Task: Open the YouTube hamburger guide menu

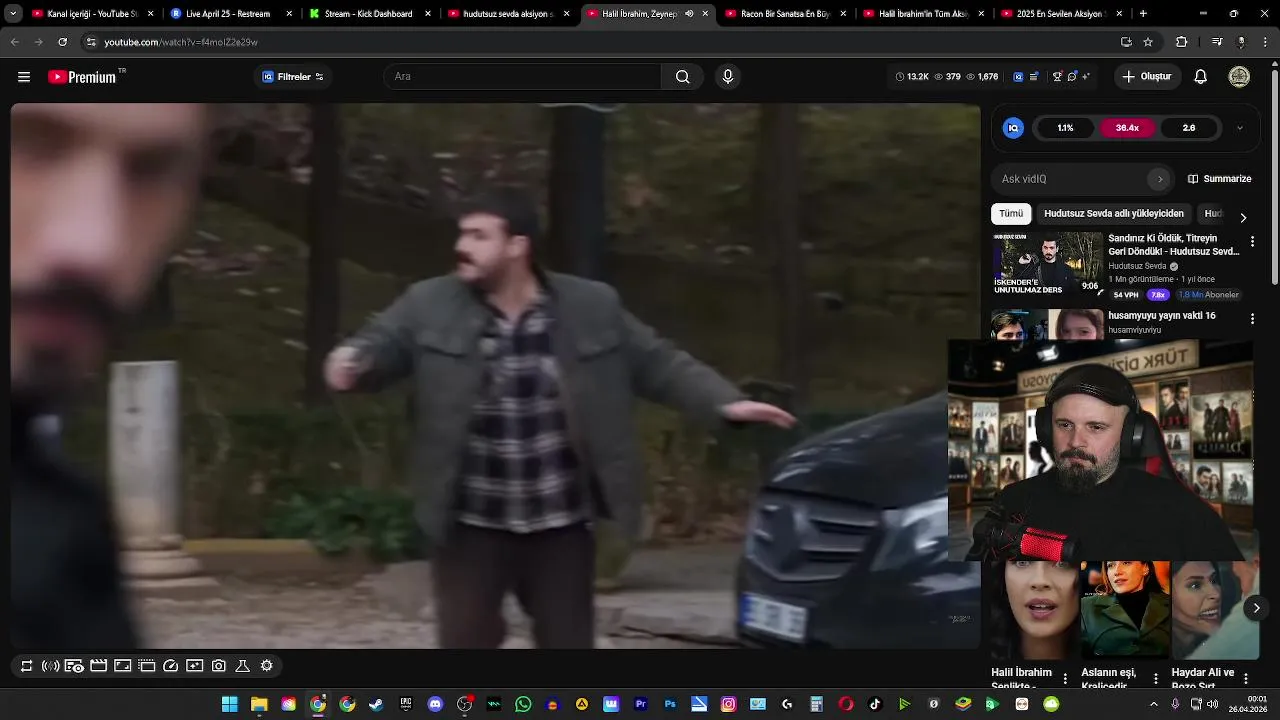Action: click(24, 77)
